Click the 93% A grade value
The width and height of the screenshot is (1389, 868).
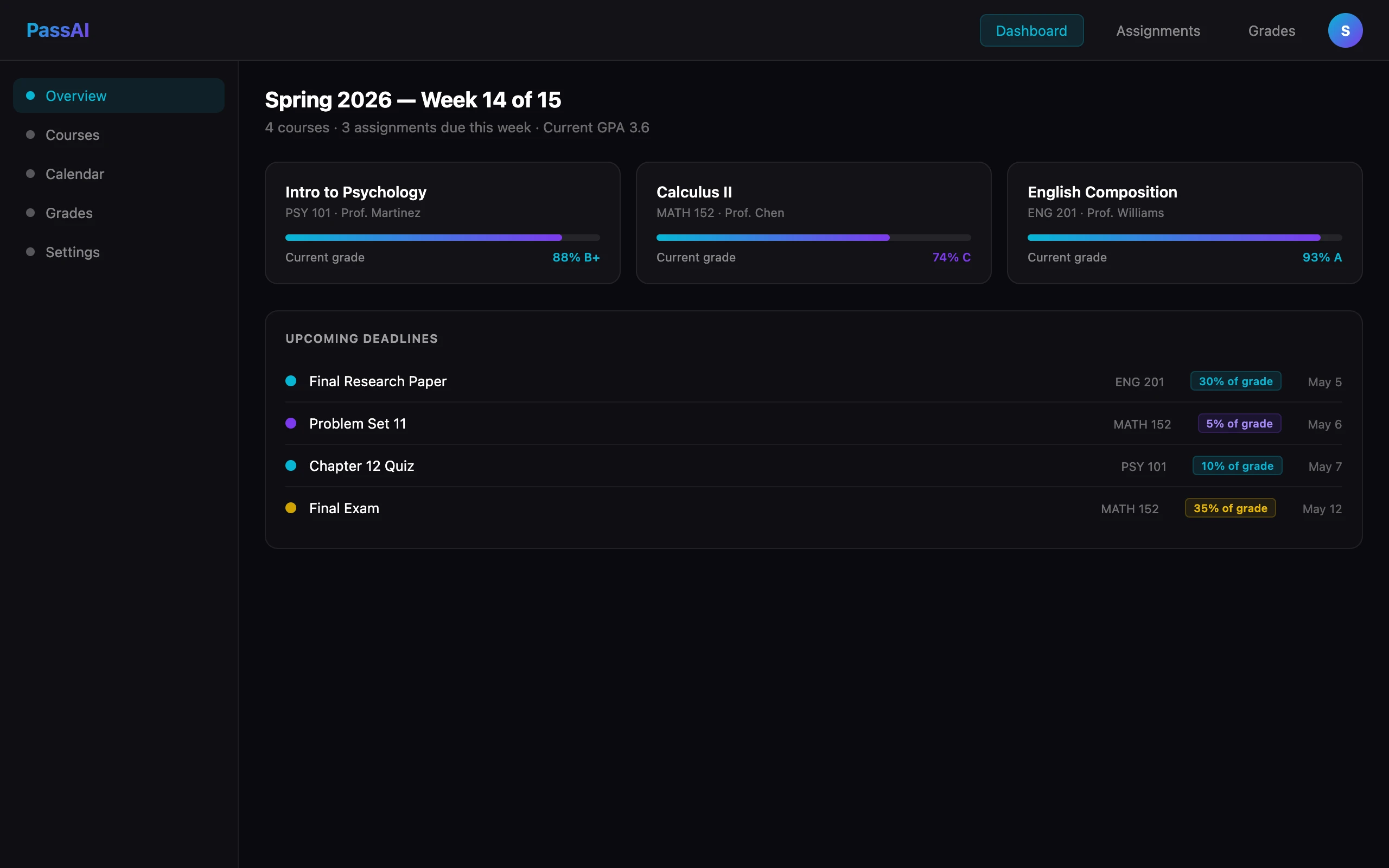(x=1322, y=257)
